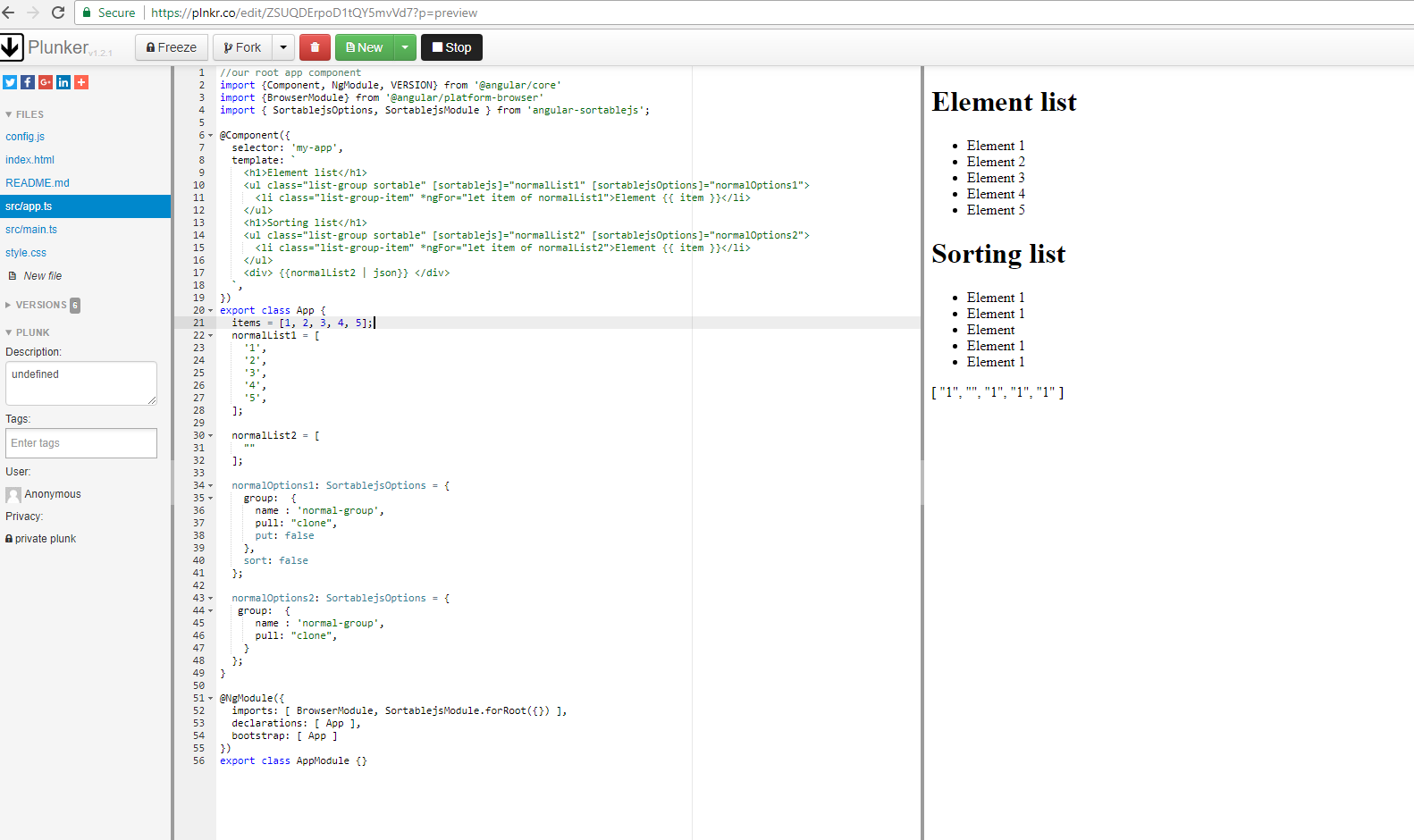
Task: Open Fork dropdown arrow
Action: pos(283,47)
